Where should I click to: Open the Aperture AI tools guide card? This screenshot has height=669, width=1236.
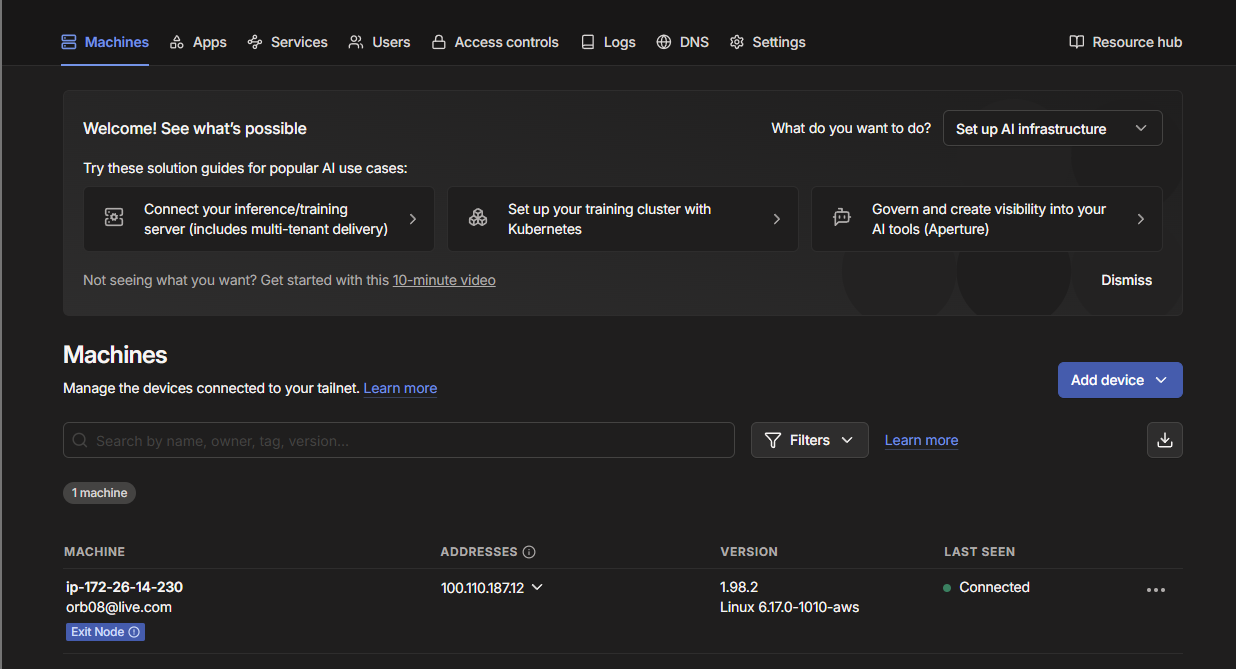pos(987,219)
